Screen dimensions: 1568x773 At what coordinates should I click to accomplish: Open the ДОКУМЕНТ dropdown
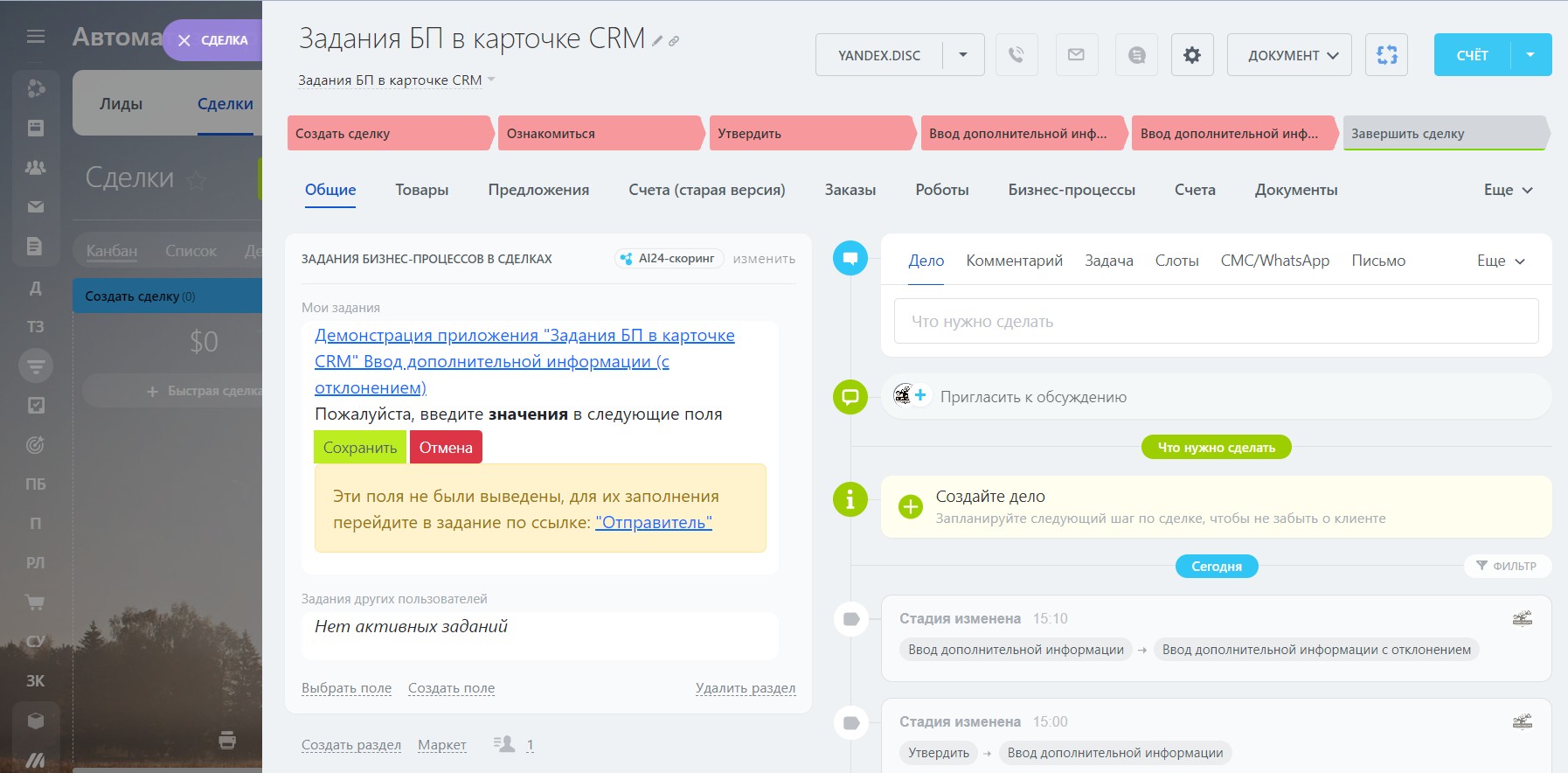(x=1289, y=55)
